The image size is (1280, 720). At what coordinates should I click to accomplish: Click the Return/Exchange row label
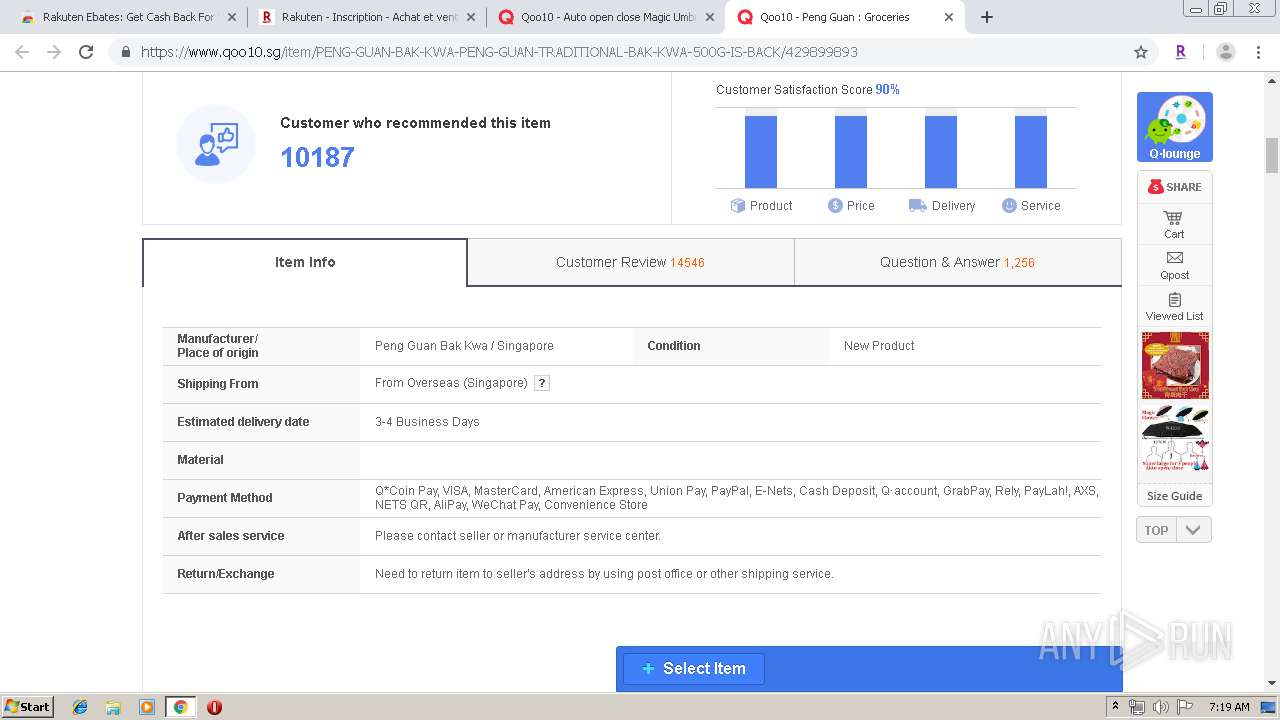pyautogui.click(x=226, y=574)
